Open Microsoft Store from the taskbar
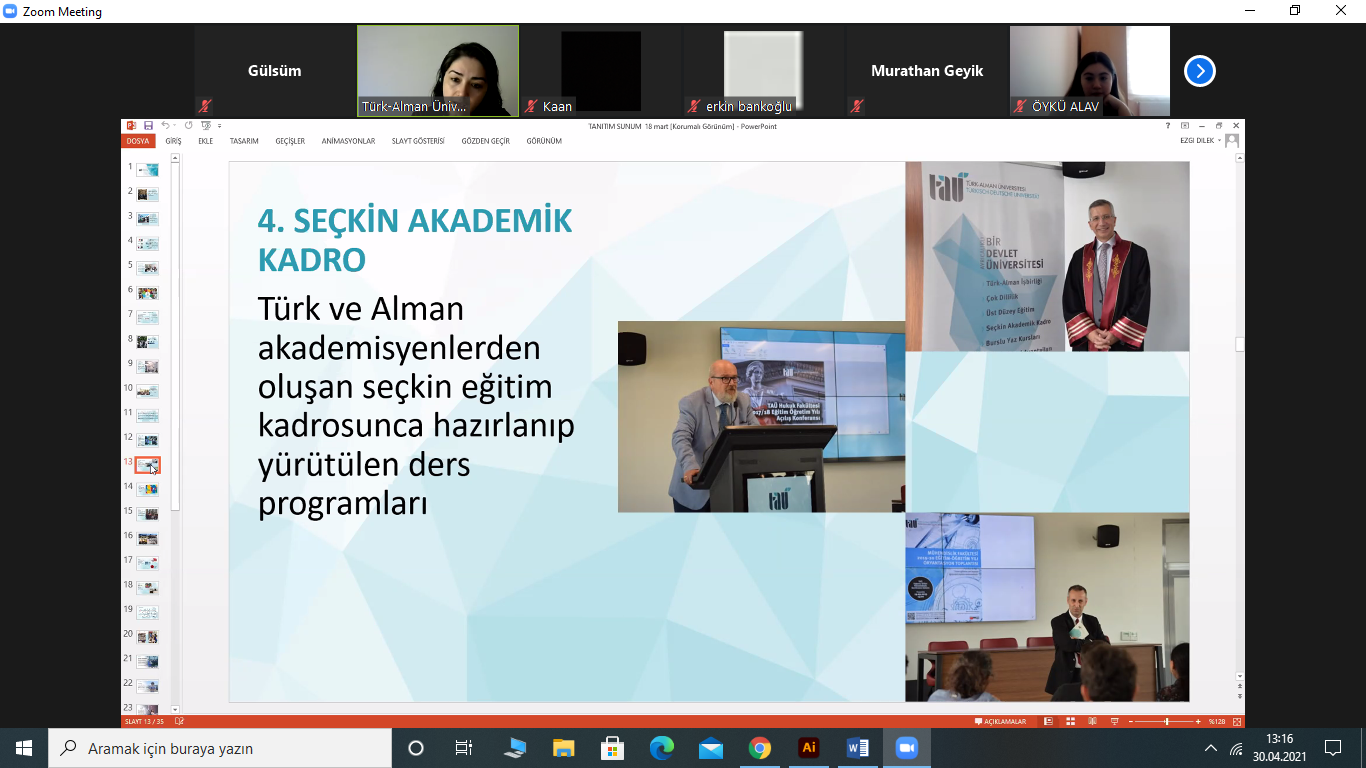This screenshot has width=1366, height=768. tap(613, 748)
